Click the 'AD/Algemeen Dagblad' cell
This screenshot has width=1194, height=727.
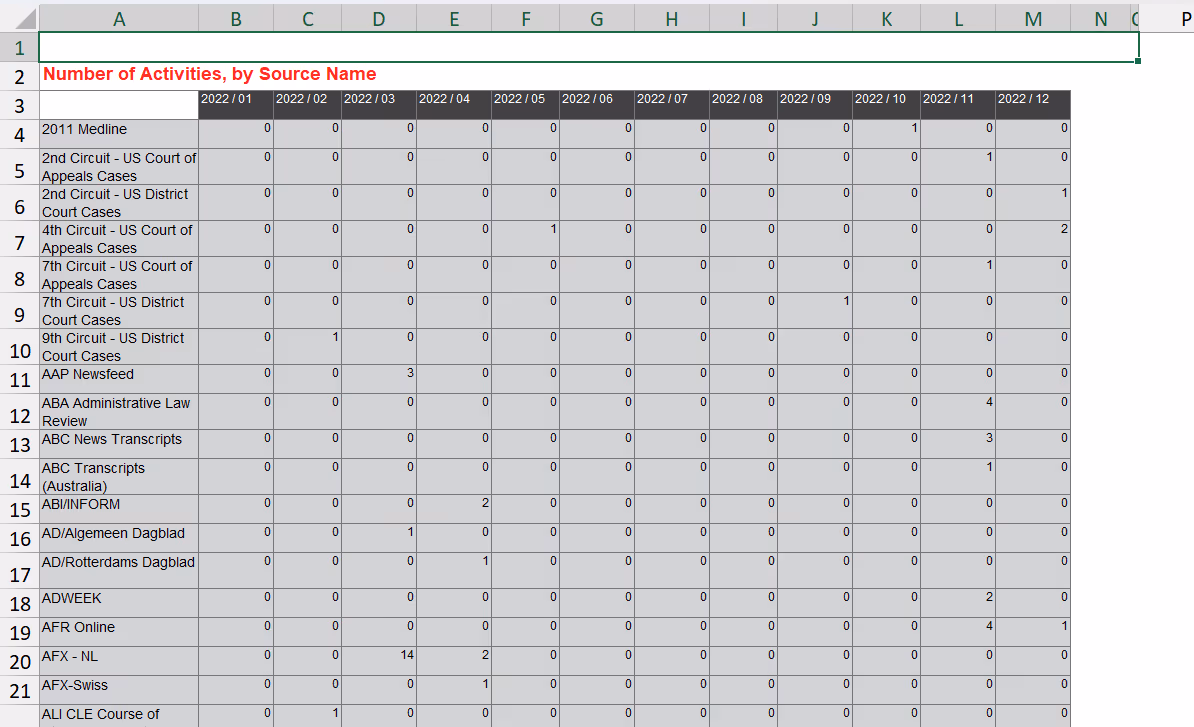119,538
